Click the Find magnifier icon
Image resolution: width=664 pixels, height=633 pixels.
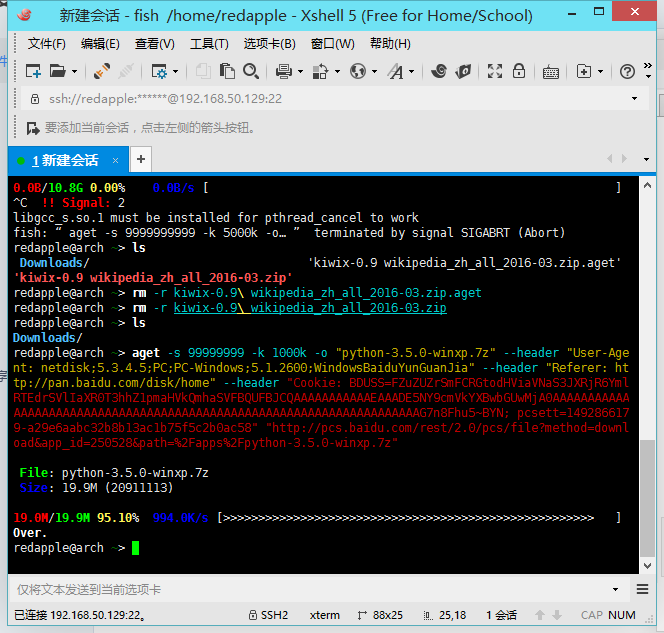(249, 71)
